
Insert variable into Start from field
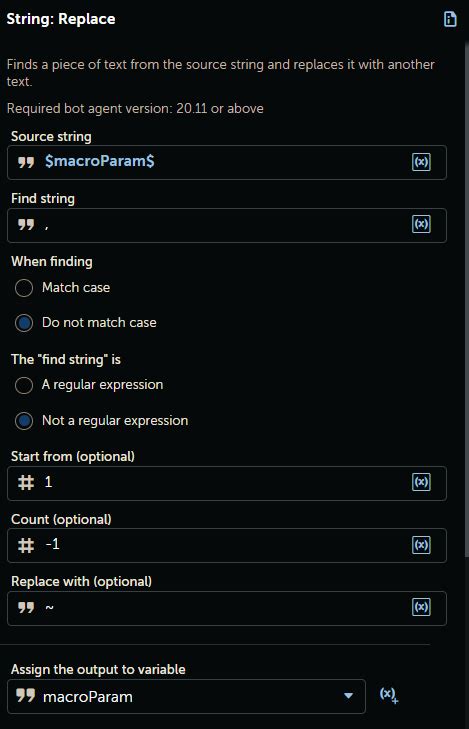(421, 482)
